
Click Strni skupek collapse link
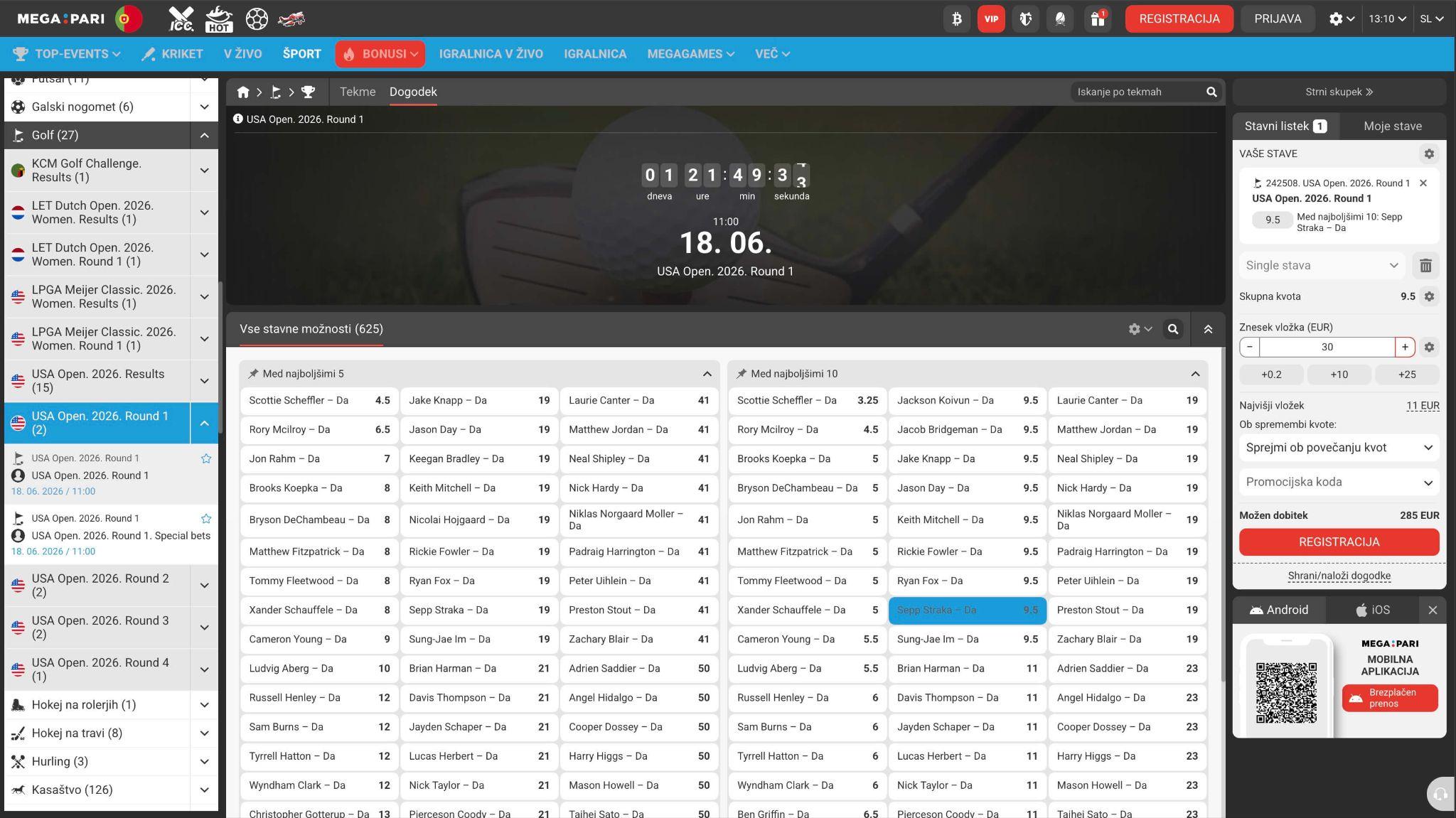click(1339, 92)
